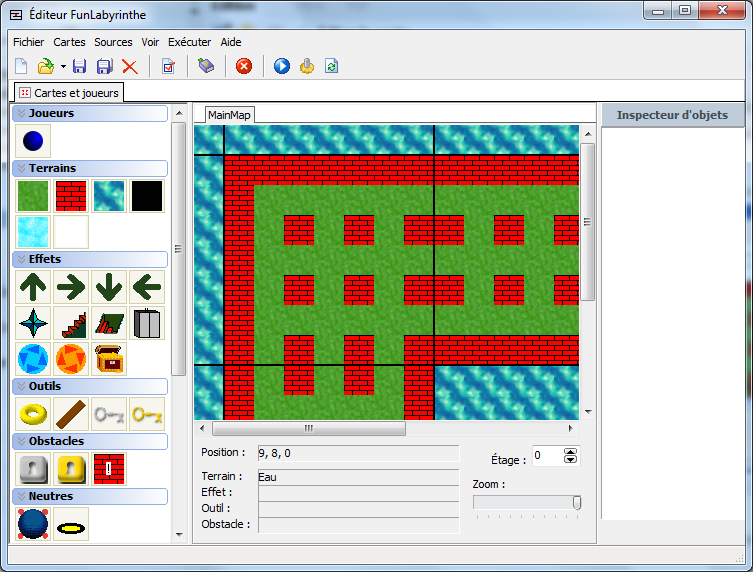The width and height of the screenshot is (753, 572).
Task: Select the elevator effect
Action: pyautogui.click(x=147, y=323)
